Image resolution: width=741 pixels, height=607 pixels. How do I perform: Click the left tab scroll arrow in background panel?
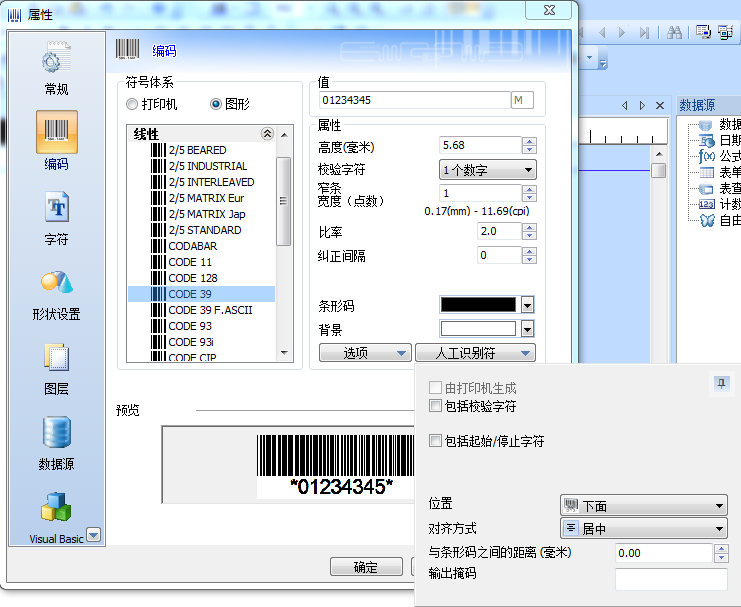point(625,105)
